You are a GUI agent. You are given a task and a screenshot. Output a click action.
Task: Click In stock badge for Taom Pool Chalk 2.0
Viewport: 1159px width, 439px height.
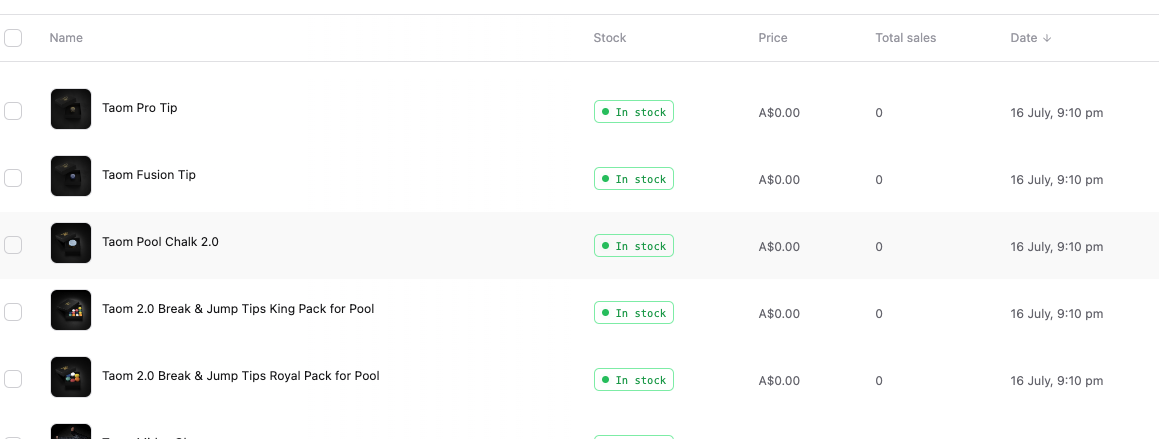click(634, 246)
